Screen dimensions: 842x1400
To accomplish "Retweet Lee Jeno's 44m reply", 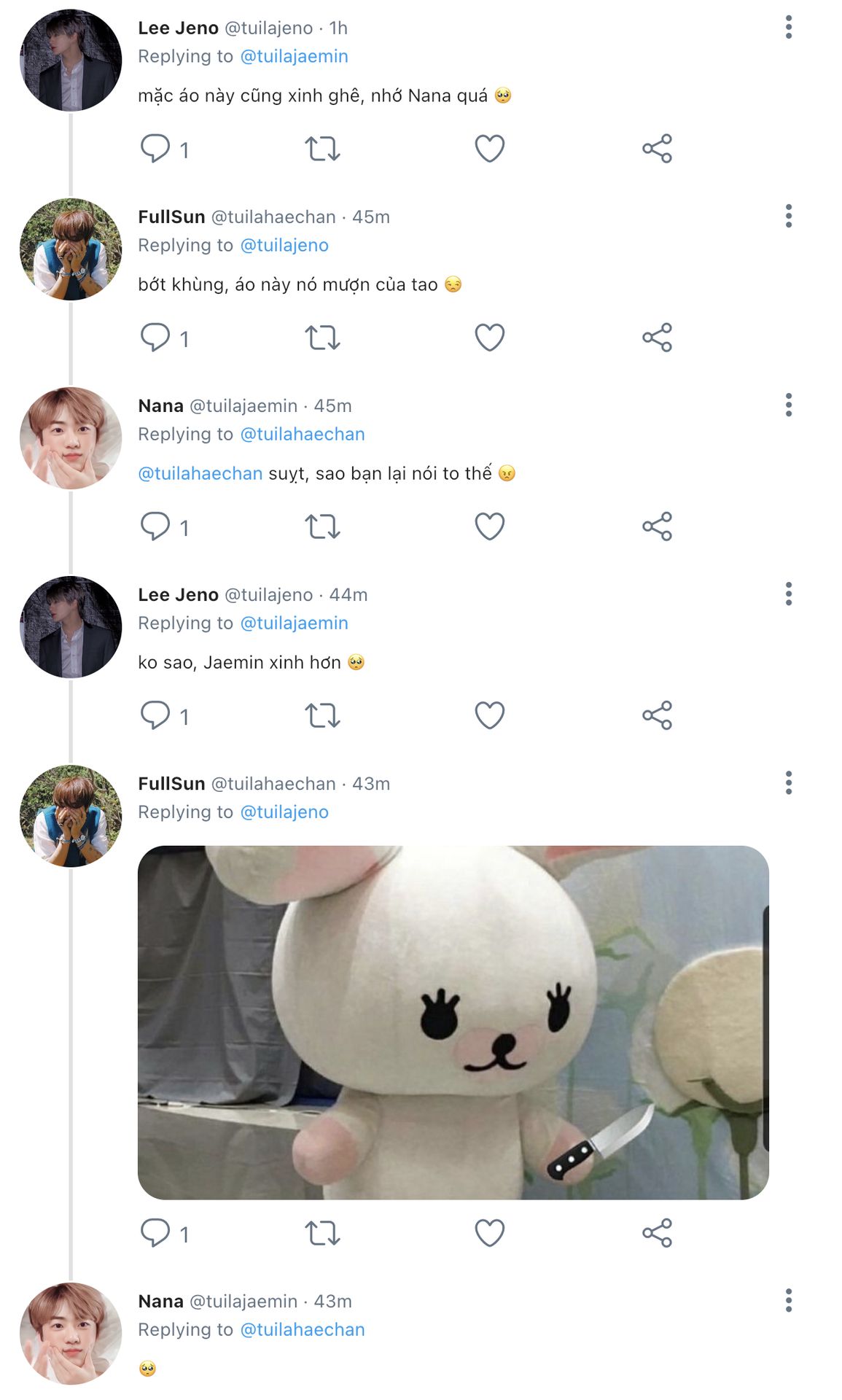I will point(322,715).
